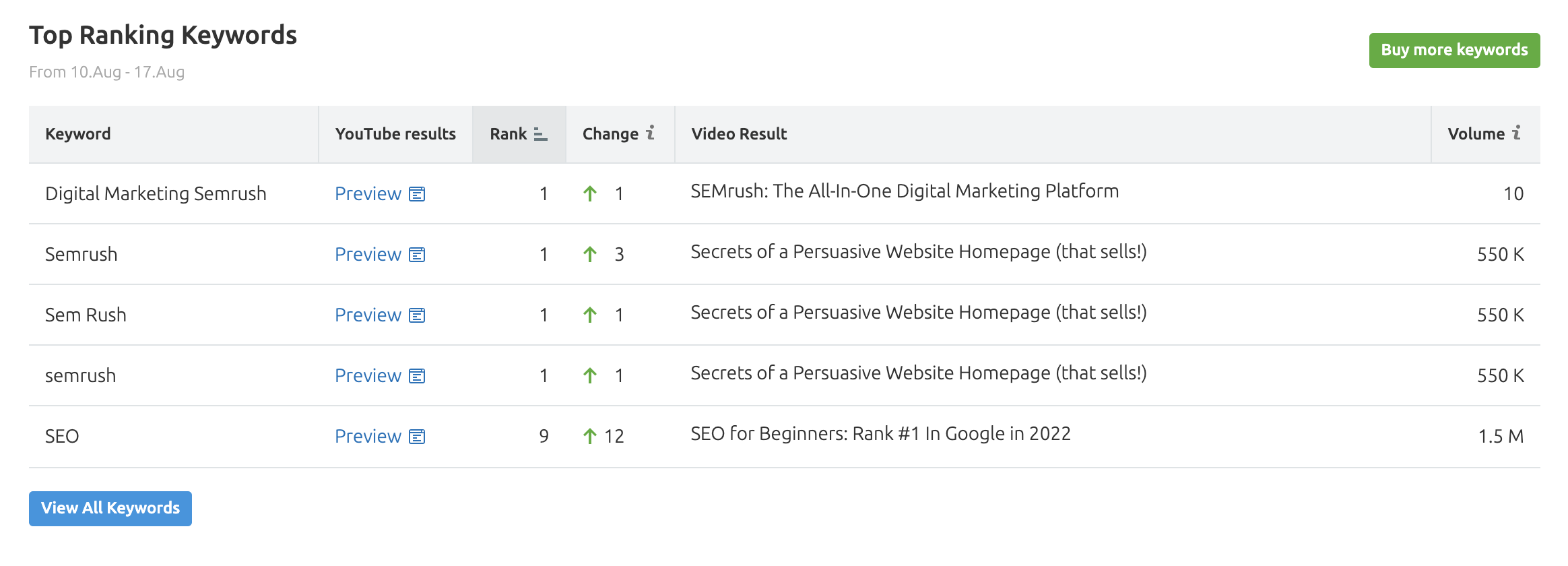
Task: Click View All Keywords
Action: [x=110, y=508]
